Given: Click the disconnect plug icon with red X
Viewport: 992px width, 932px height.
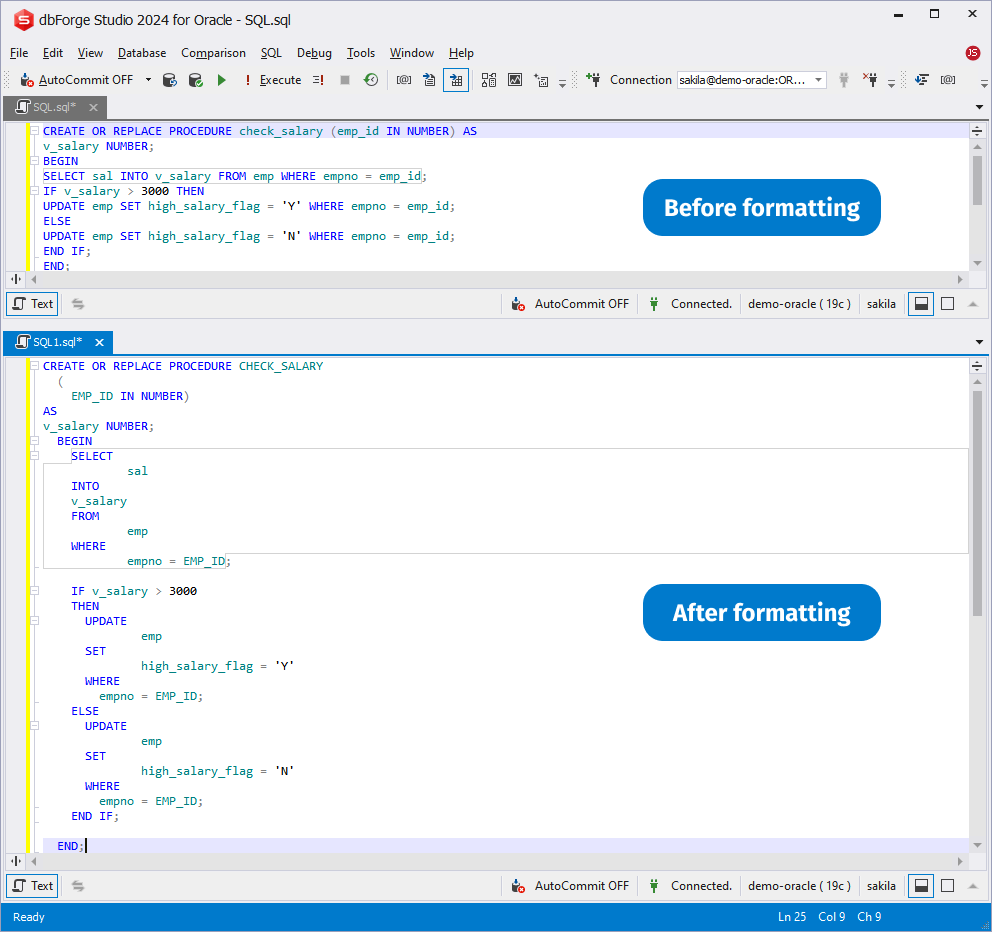Looking at the screenshot, I should [x=870, y=80].
